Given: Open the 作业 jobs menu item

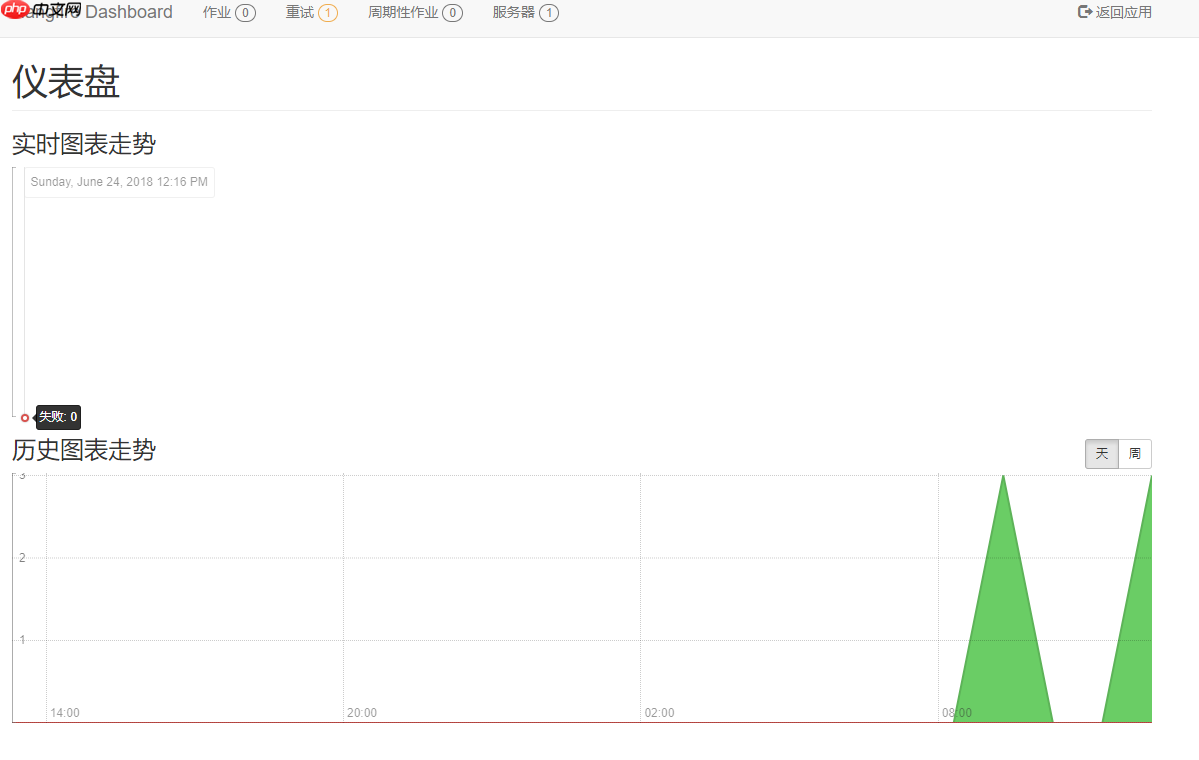Looking at the screenshot, I should 229,13.
